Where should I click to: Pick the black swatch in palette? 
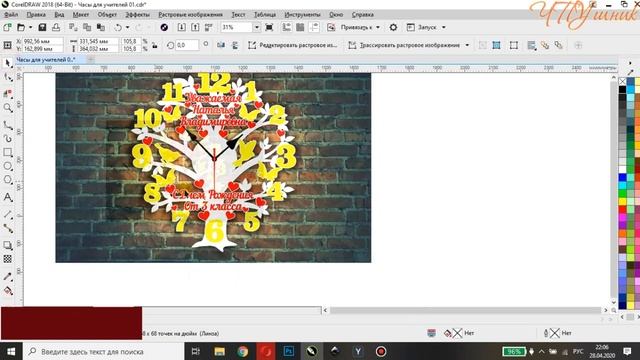[622, 89]
